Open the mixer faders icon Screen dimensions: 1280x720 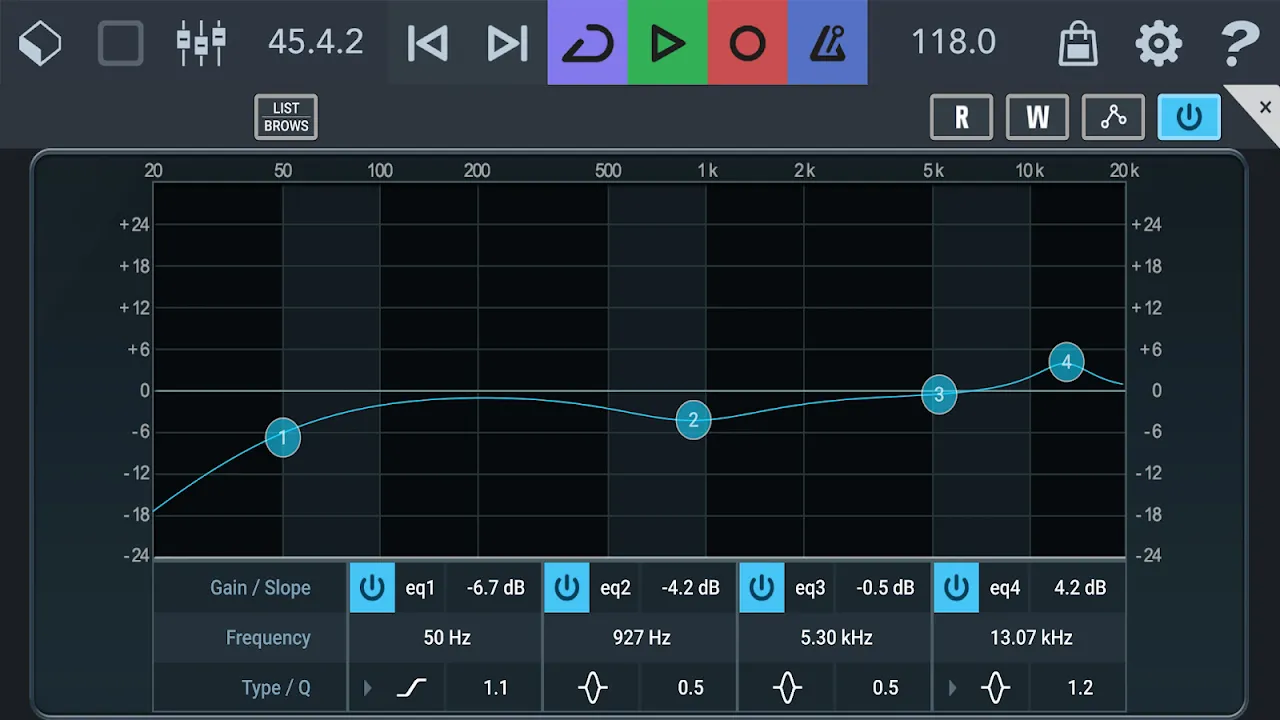click(x=201, y=43)
